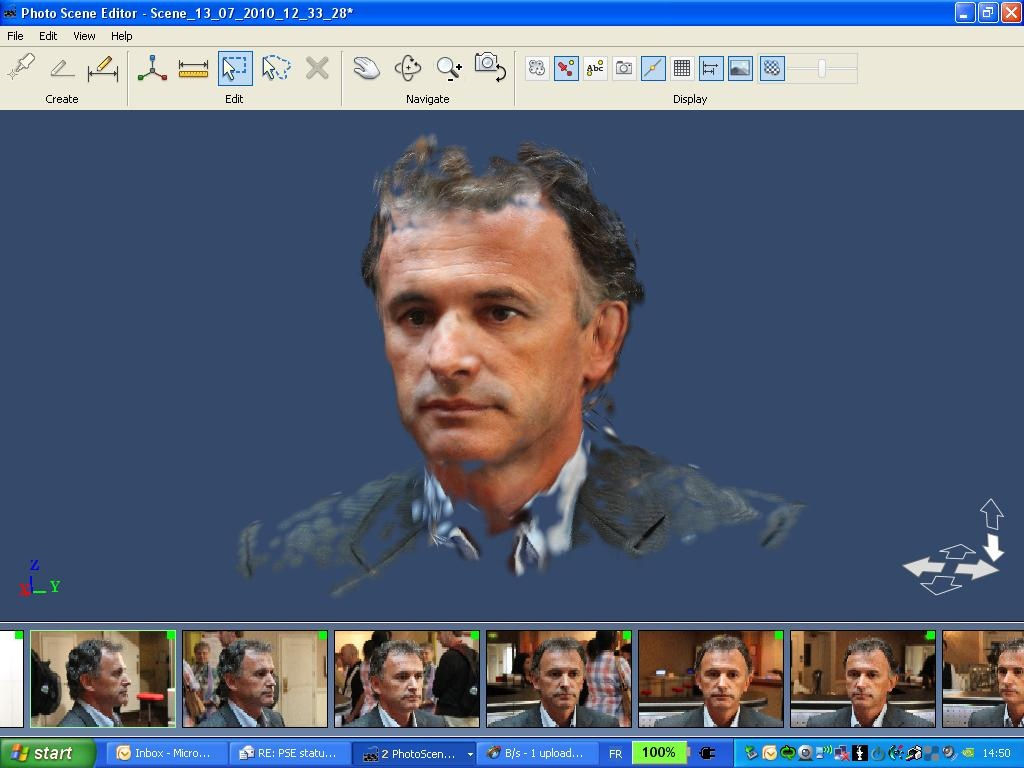Open the File menu

pyautogui.click(x=16, y=36)
